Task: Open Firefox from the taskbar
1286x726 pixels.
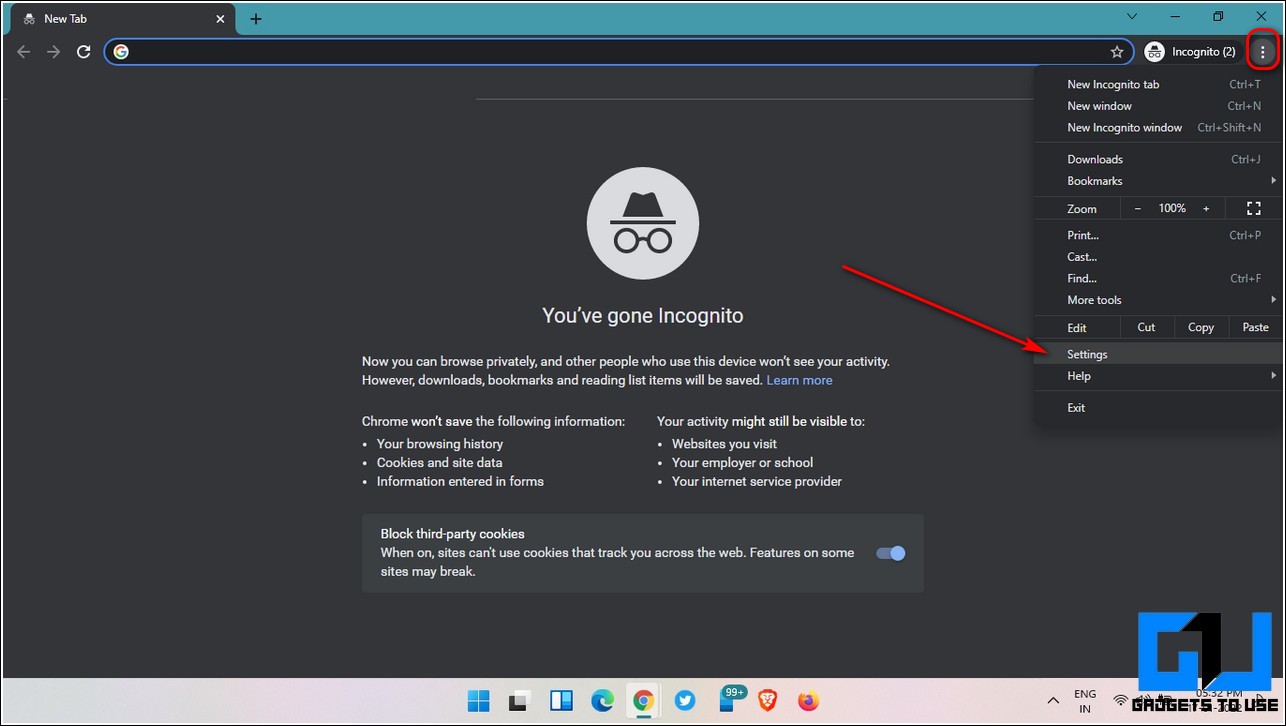Action: (807, 700)
